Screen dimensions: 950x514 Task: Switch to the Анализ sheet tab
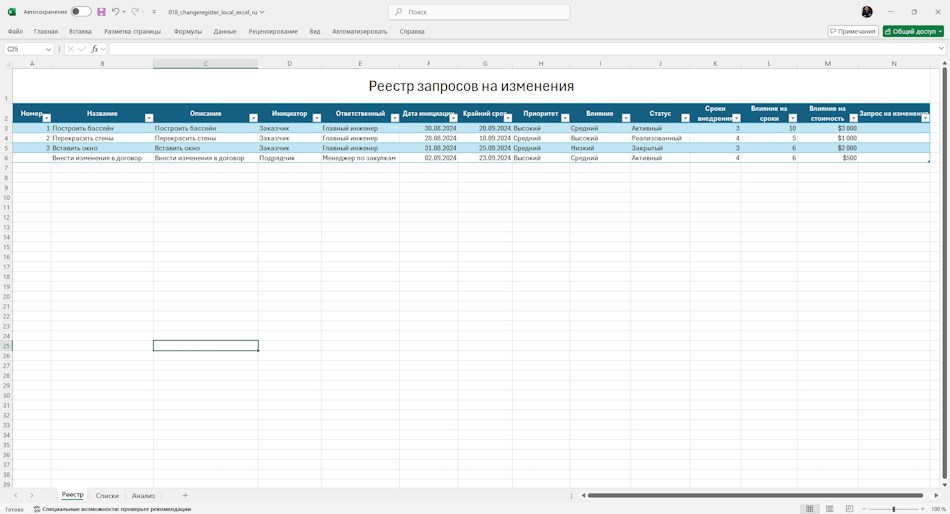pyautogui.click(x=144, y=495)
